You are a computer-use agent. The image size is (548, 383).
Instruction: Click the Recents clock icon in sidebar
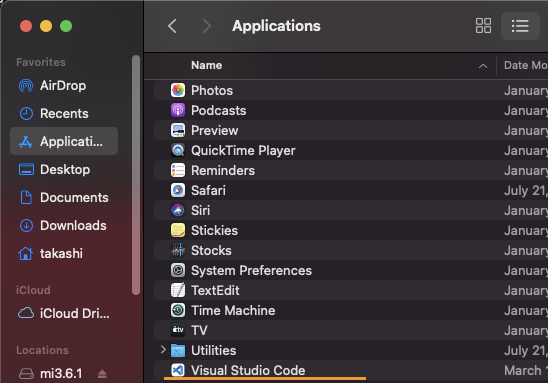(26, 114)
